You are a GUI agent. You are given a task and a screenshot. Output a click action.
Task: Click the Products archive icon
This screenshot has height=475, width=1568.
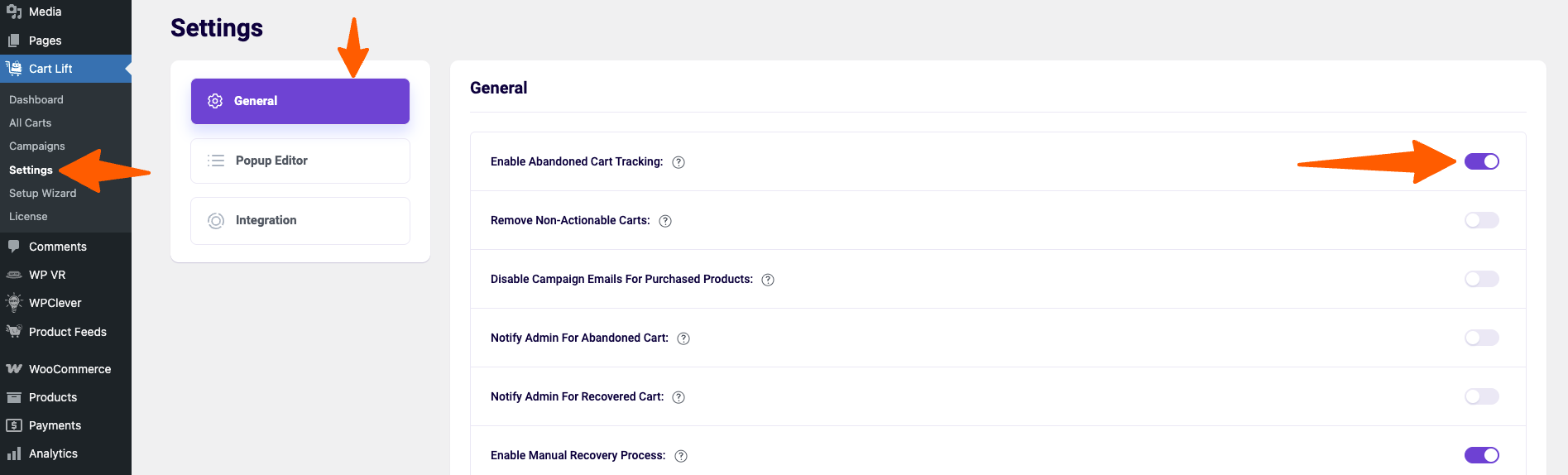pos(14,397)
